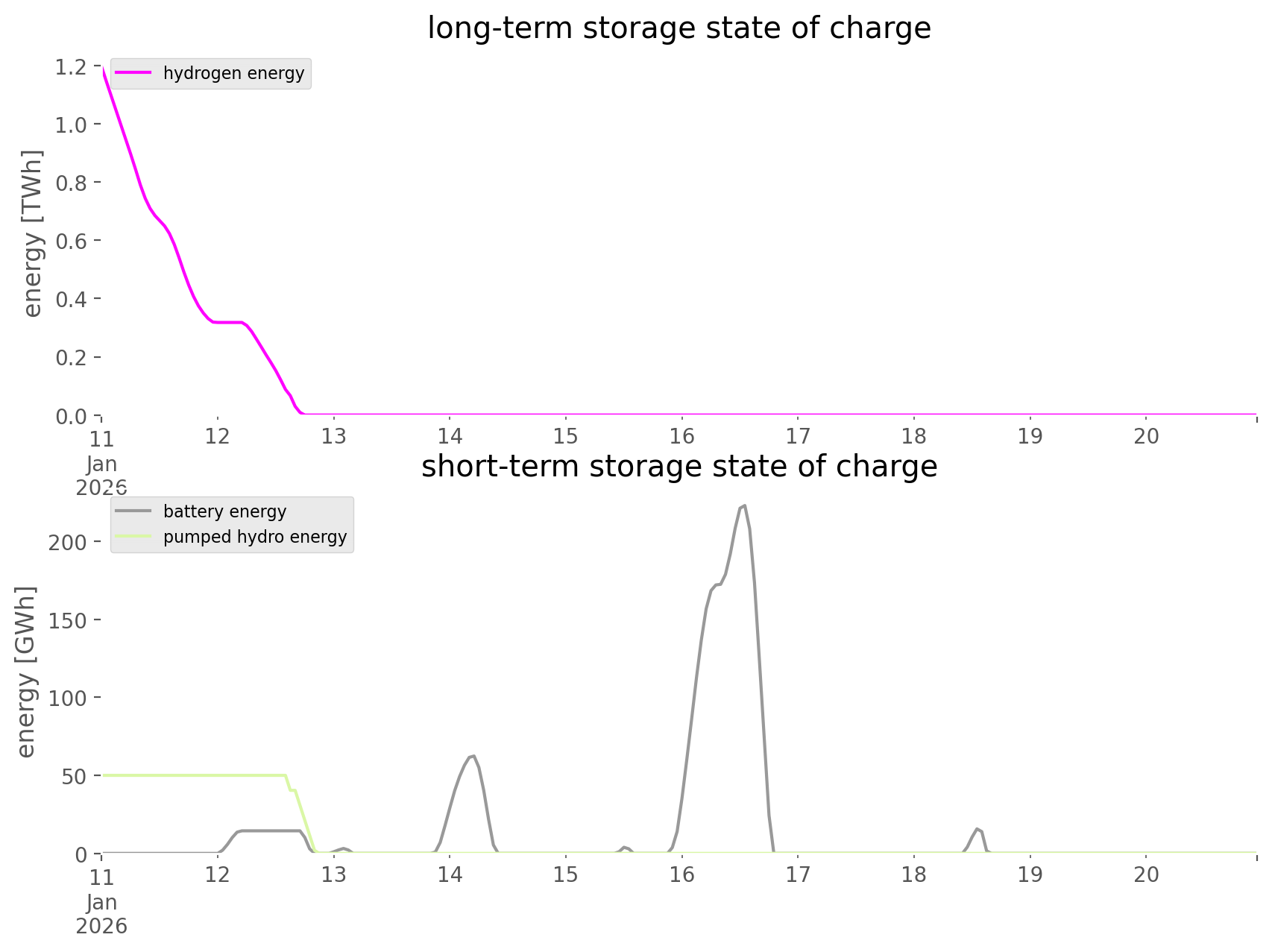Click the small battery peak between Jan 18 and 19
Viewport: 1272px width, 952px height.
point(977,829)
